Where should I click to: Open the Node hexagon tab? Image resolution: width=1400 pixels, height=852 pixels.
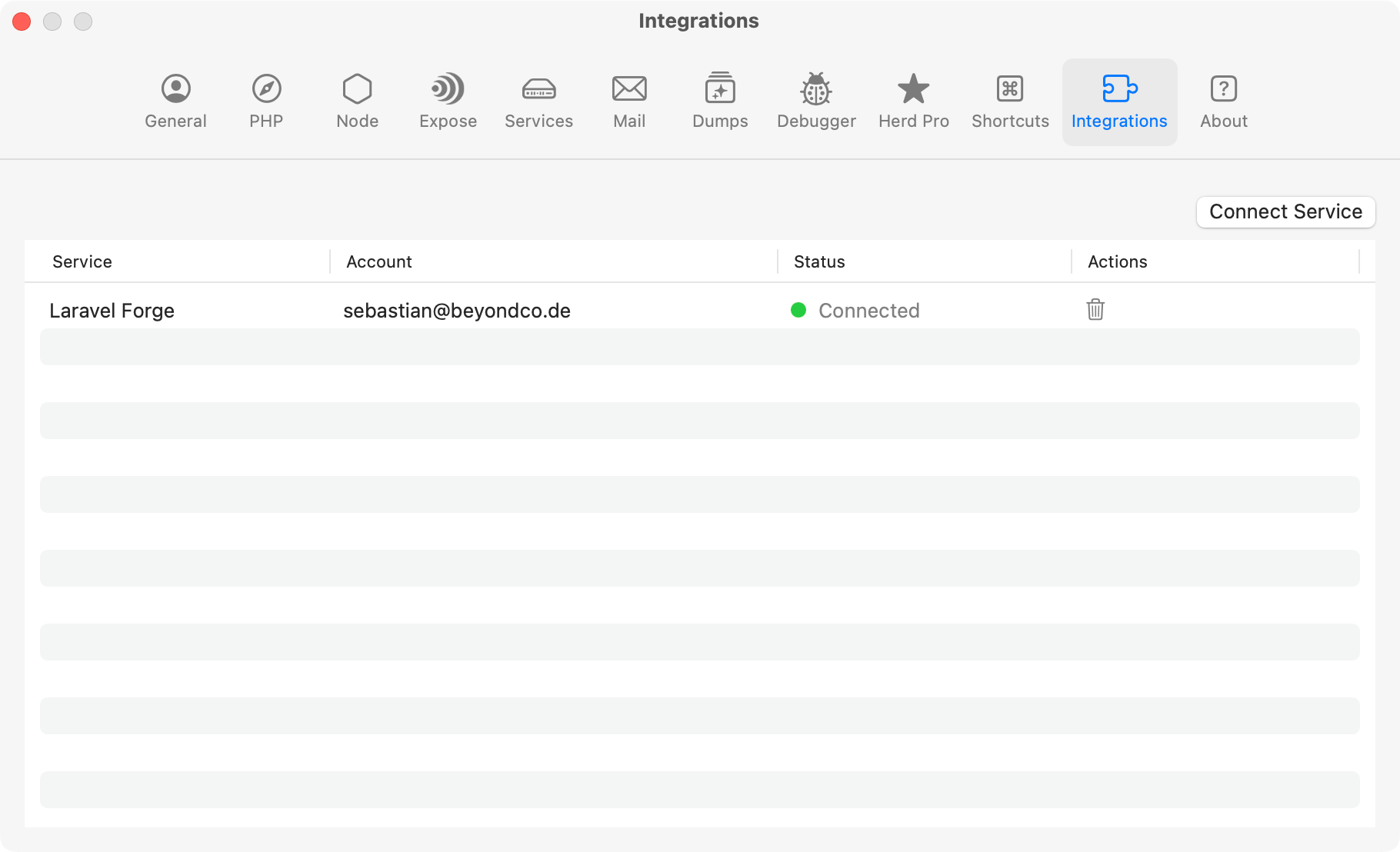[x=357, y=102]
